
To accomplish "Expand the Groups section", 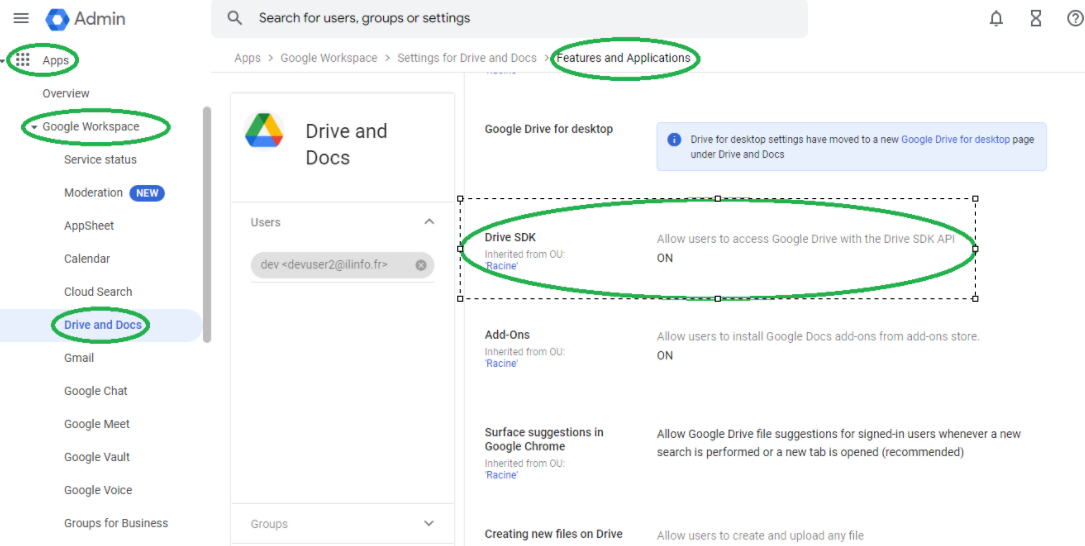I will [x=429, y=523].
